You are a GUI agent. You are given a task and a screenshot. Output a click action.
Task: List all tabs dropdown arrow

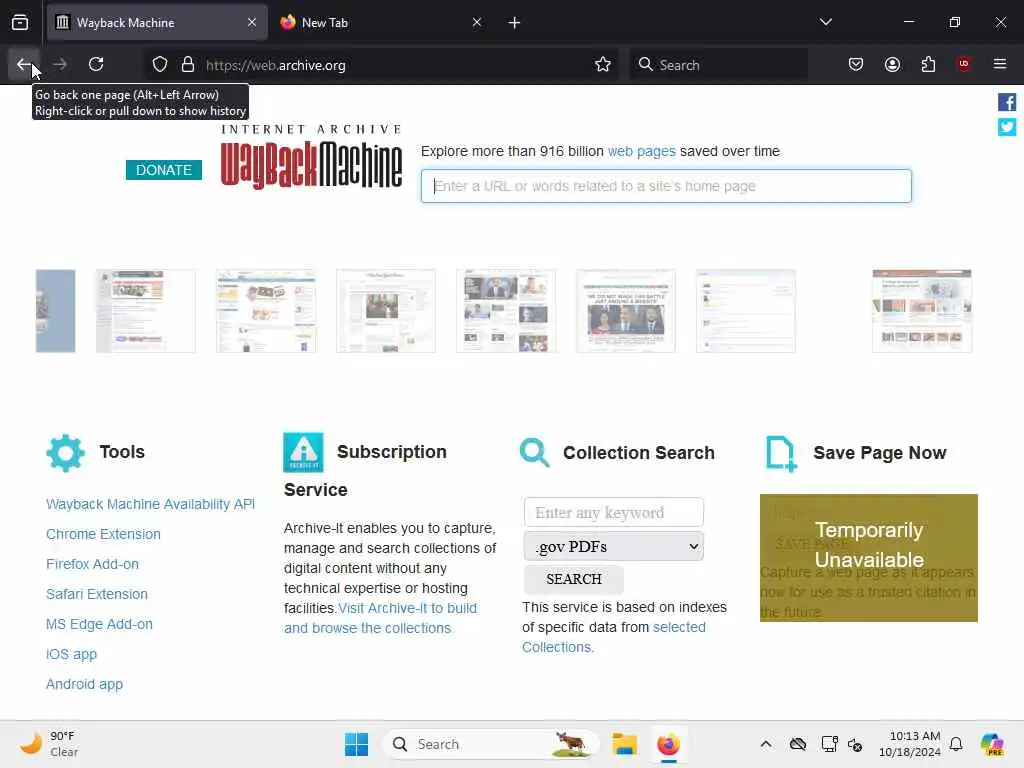(x=825, y=22)
